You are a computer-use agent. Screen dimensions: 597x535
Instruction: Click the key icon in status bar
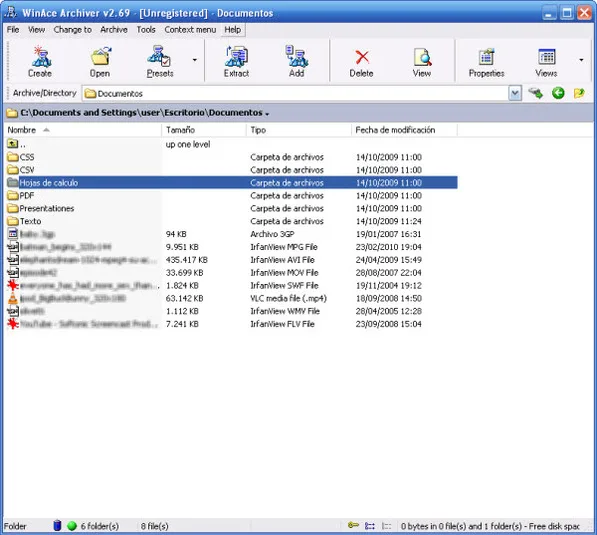353,525
